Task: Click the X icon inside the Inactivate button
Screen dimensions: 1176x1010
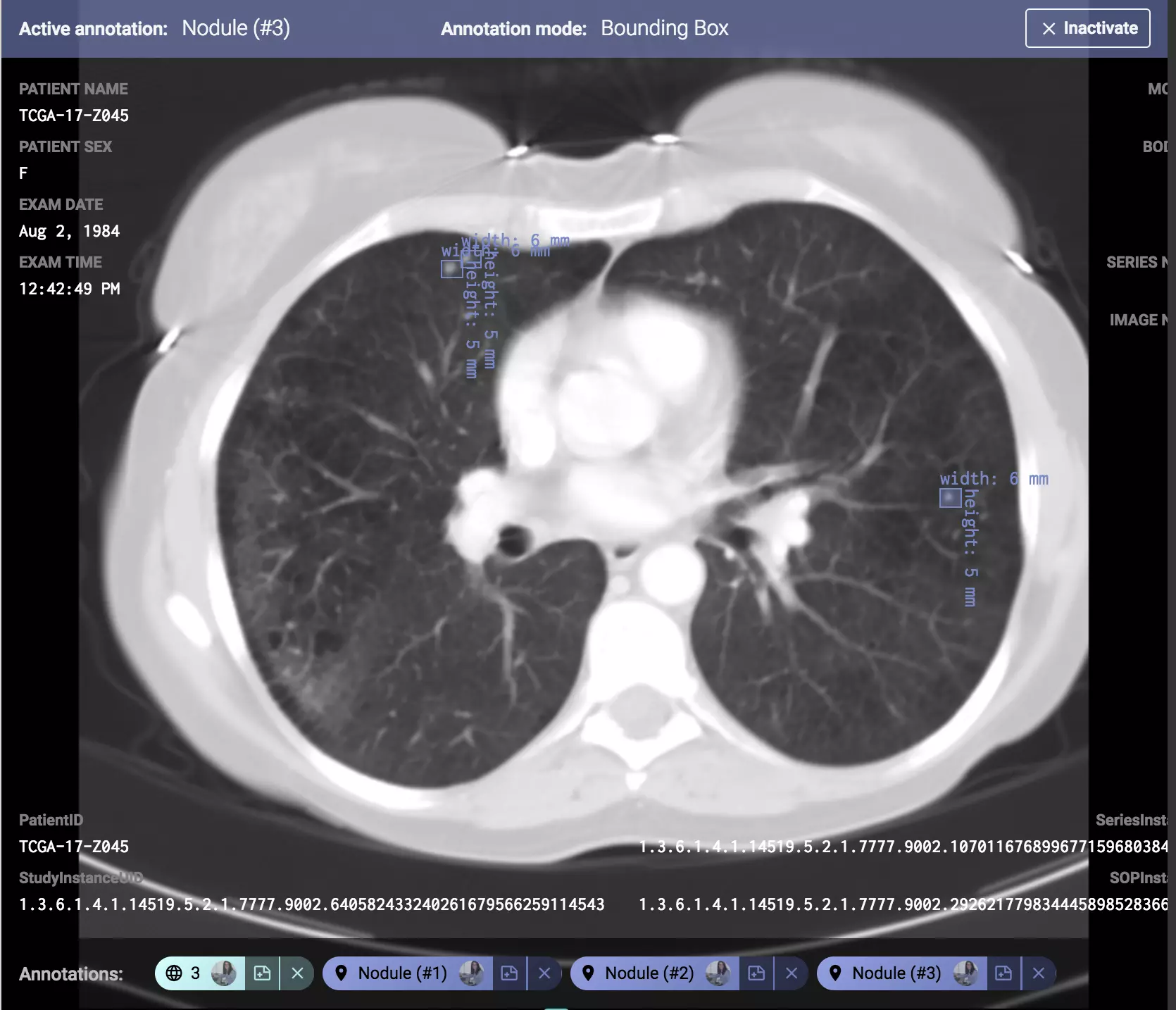Action: tap(1049, 29)
